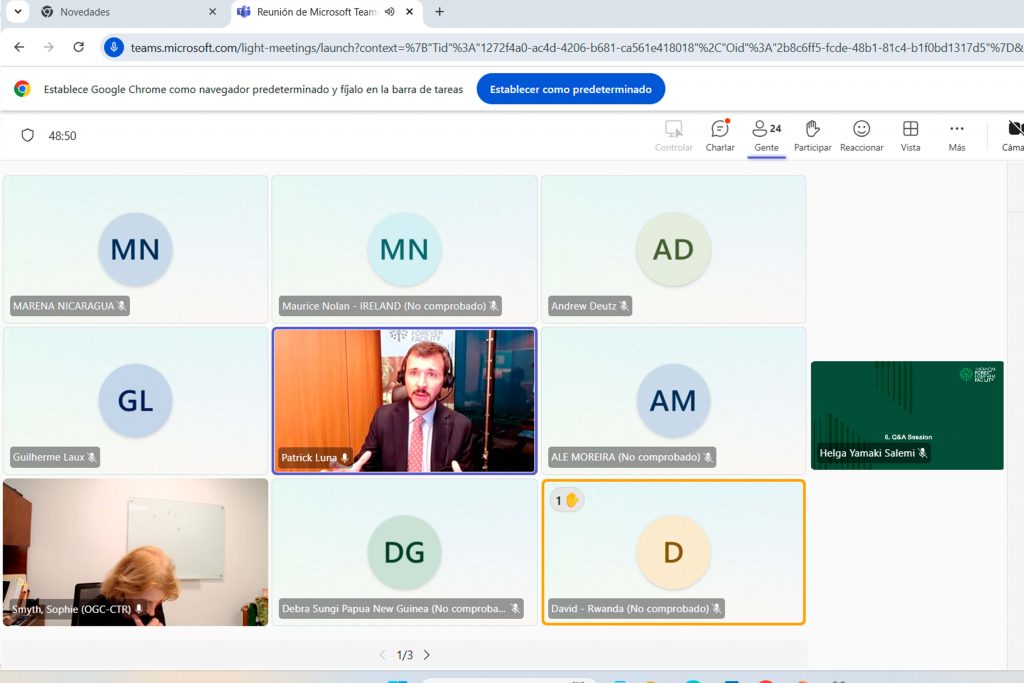1024x683 pixels.
Task: Click Establecer como predeterminado button
Action: [570, 89]
